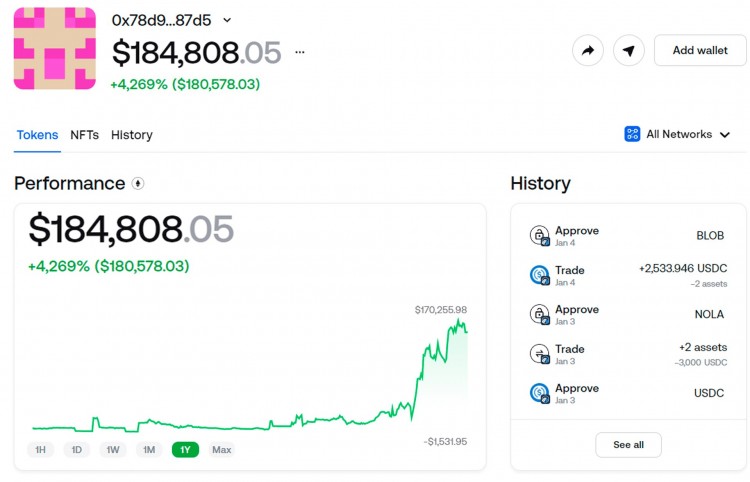Switch chart to Max range

[221, 450]
